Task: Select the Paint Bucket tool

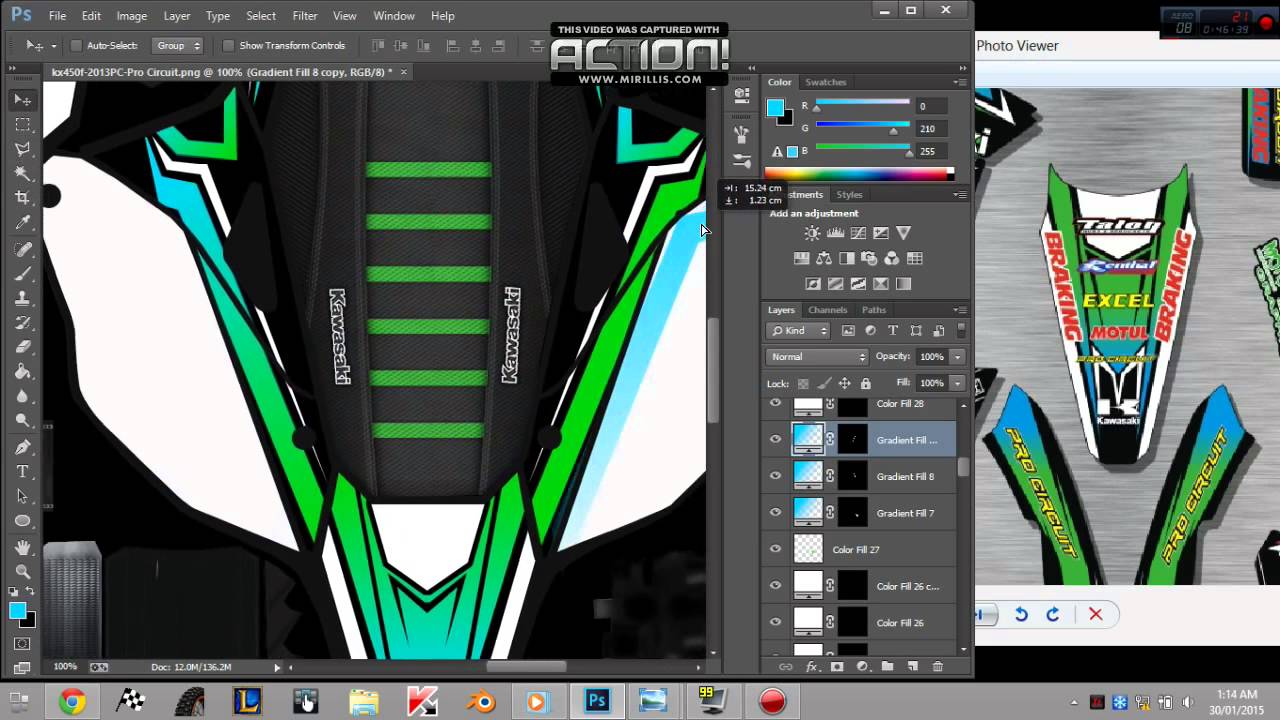Action: point(22,372)
